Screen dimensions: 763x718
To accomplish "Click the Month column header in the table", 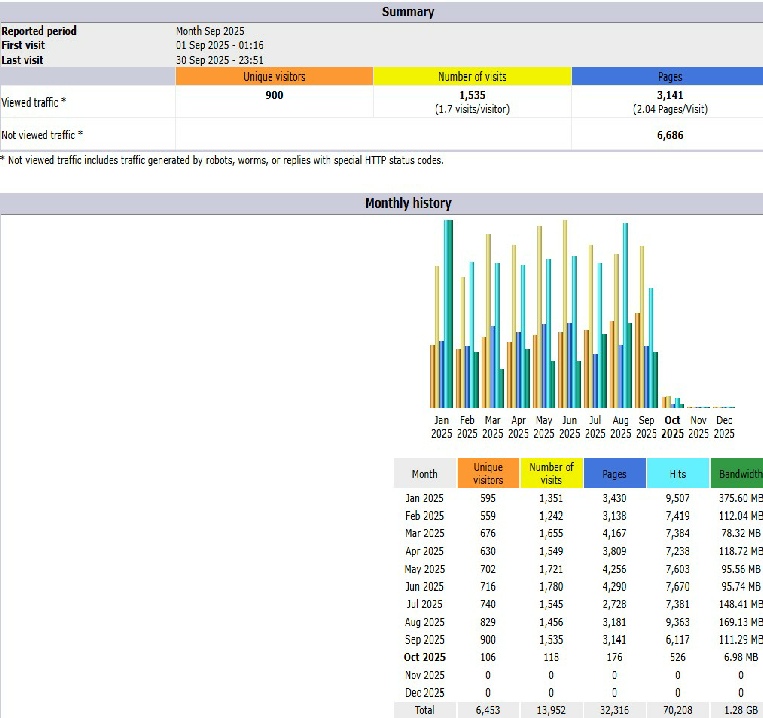I will pos(425,474).
